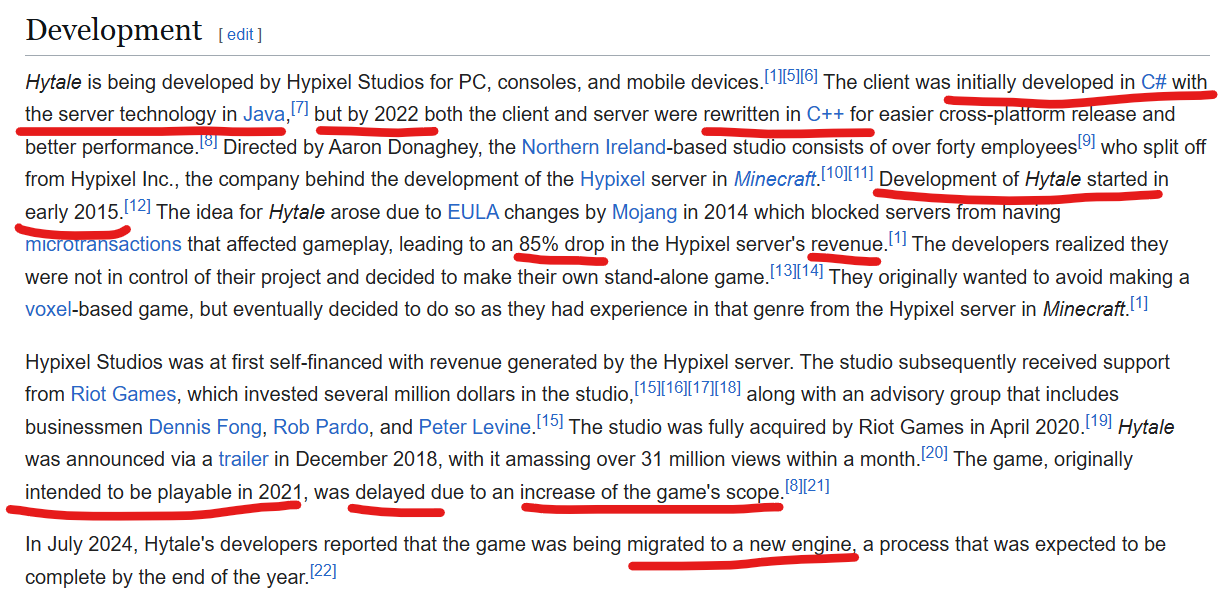This screenshot has width=1225, height=611.
Task: Click citation [20] after within a month
Action: click(x=934, y=452)
